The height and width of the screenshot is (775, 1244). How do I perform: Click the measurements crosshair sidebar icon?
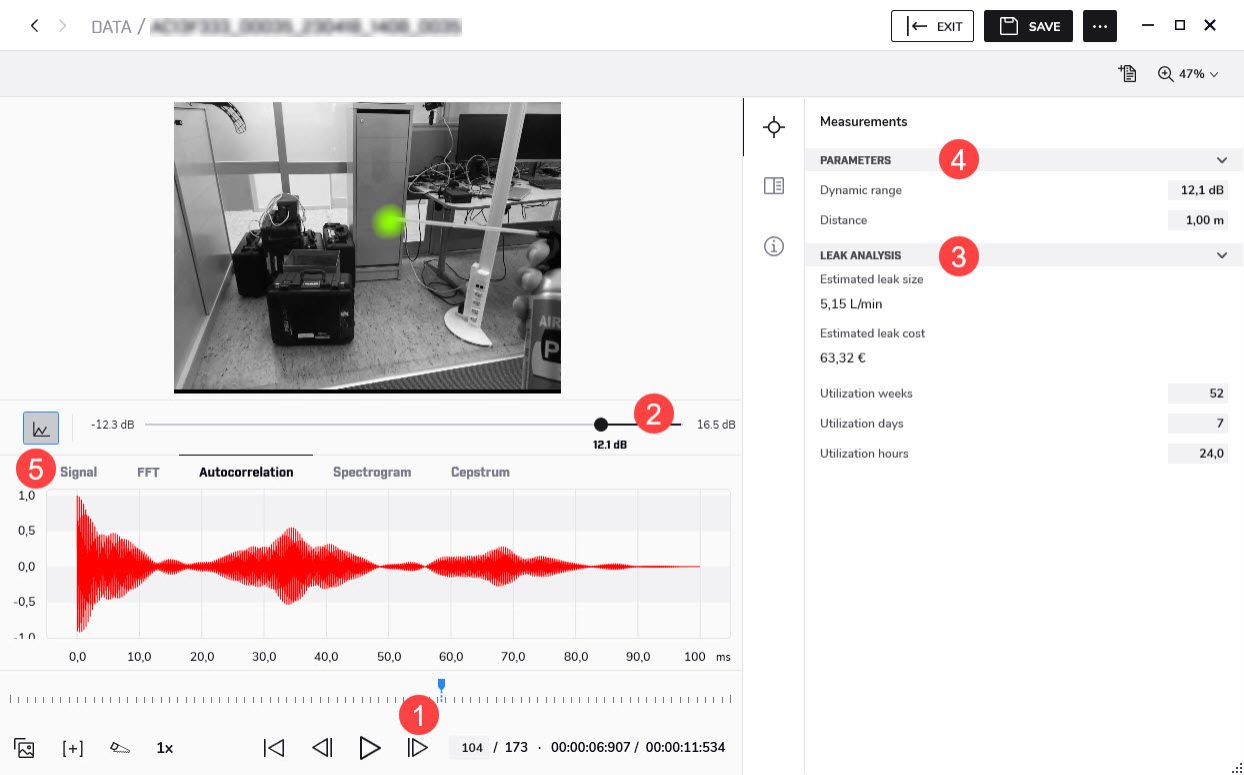[x=773, y=127]
